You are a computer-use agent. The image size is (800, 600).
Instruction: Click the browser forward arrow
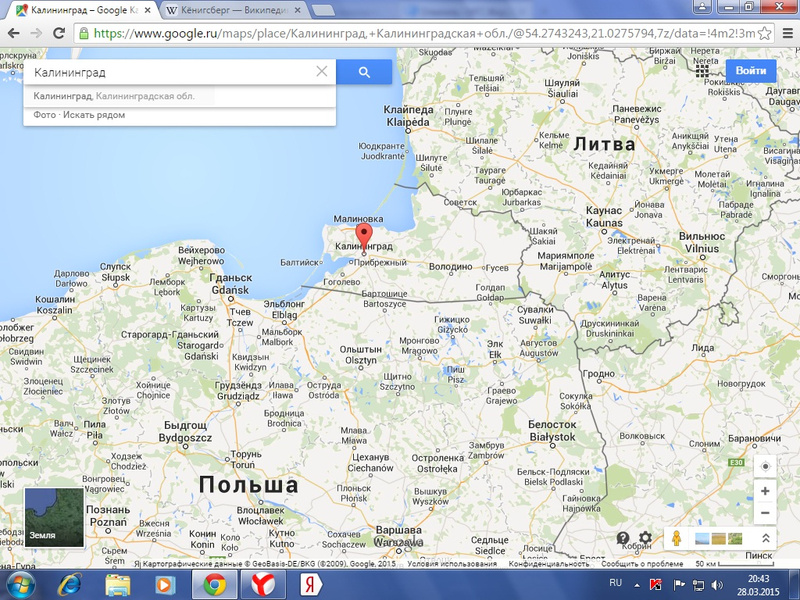(x=36, y=34)
